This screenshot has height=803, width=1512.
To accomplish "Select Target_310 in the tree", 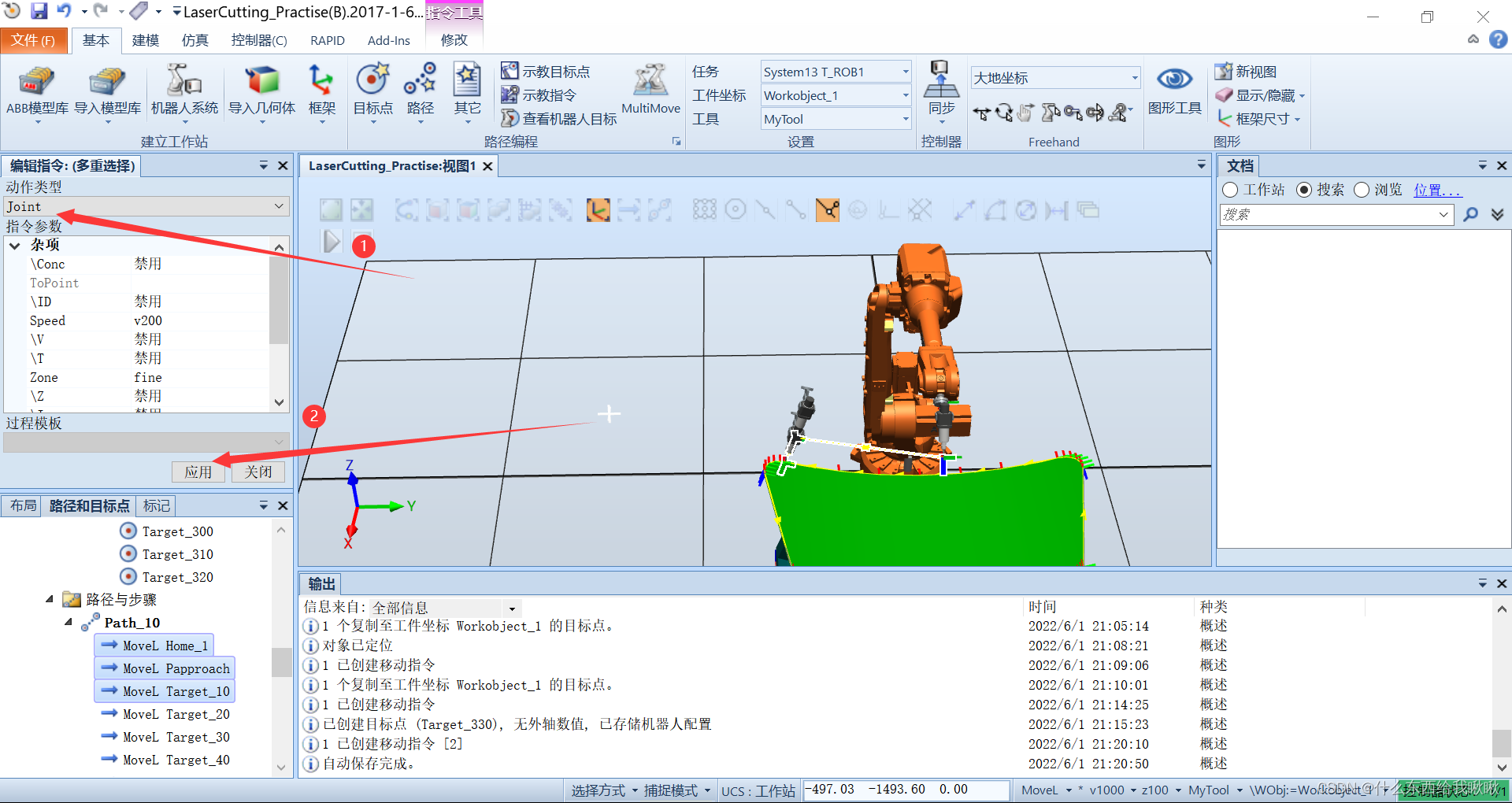I will tap(167, 554).
